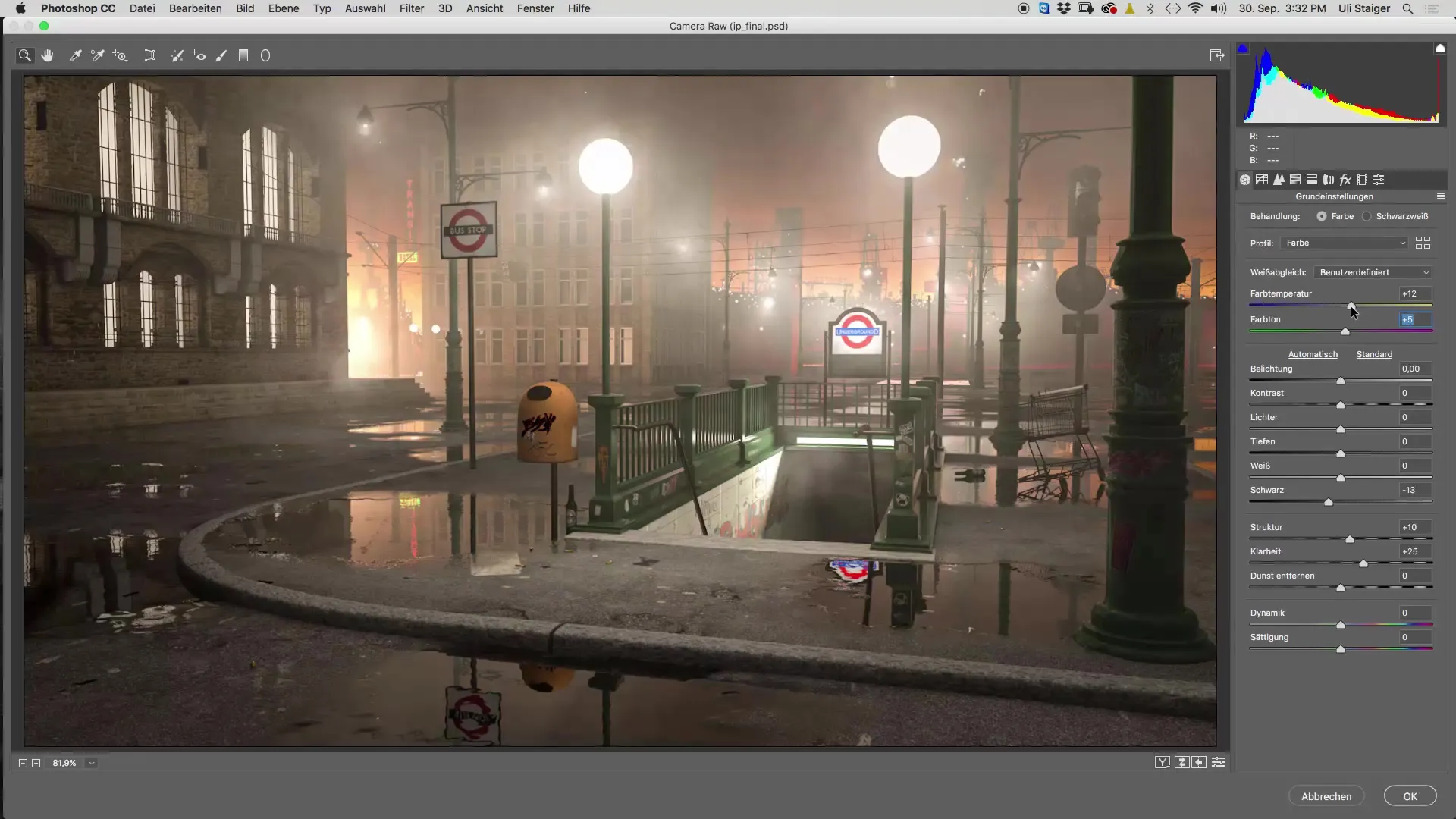Screen dimensions: 1456x819
Task: Click the Wi-Fi icon in menu bar
Action: pos(1196,8)
